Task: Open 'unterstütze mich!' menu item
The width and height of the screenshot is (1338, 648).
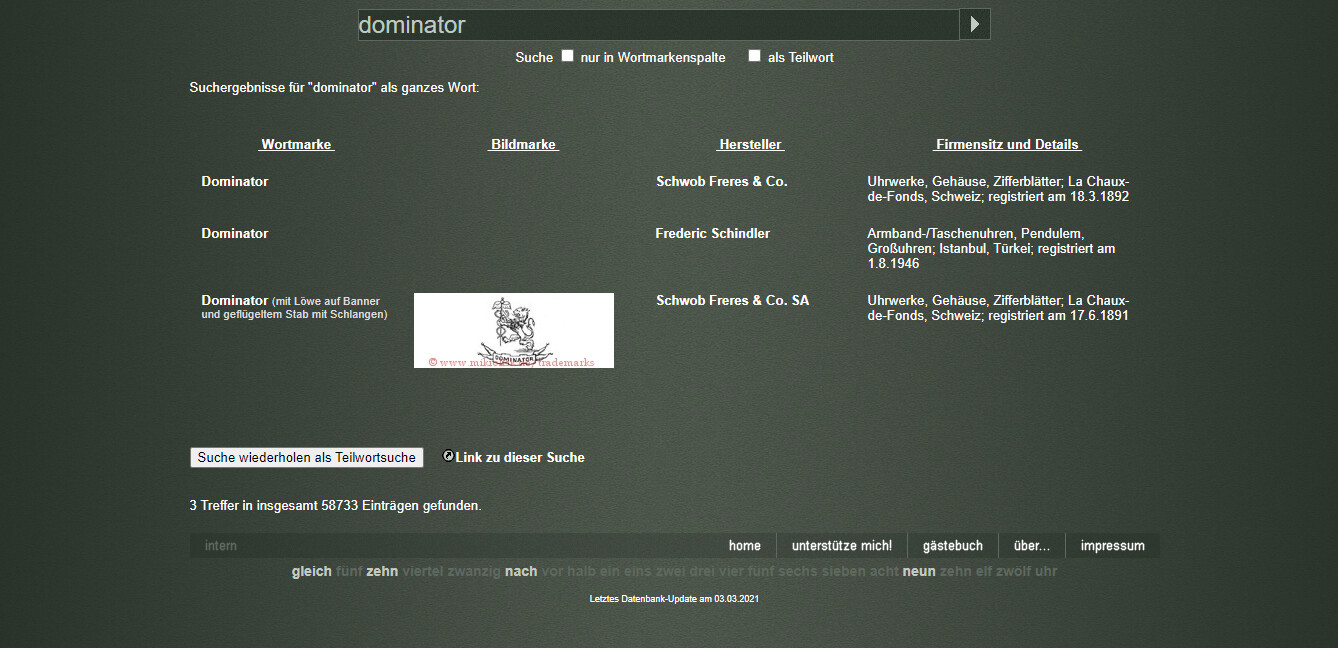Action: coord(841,546)
